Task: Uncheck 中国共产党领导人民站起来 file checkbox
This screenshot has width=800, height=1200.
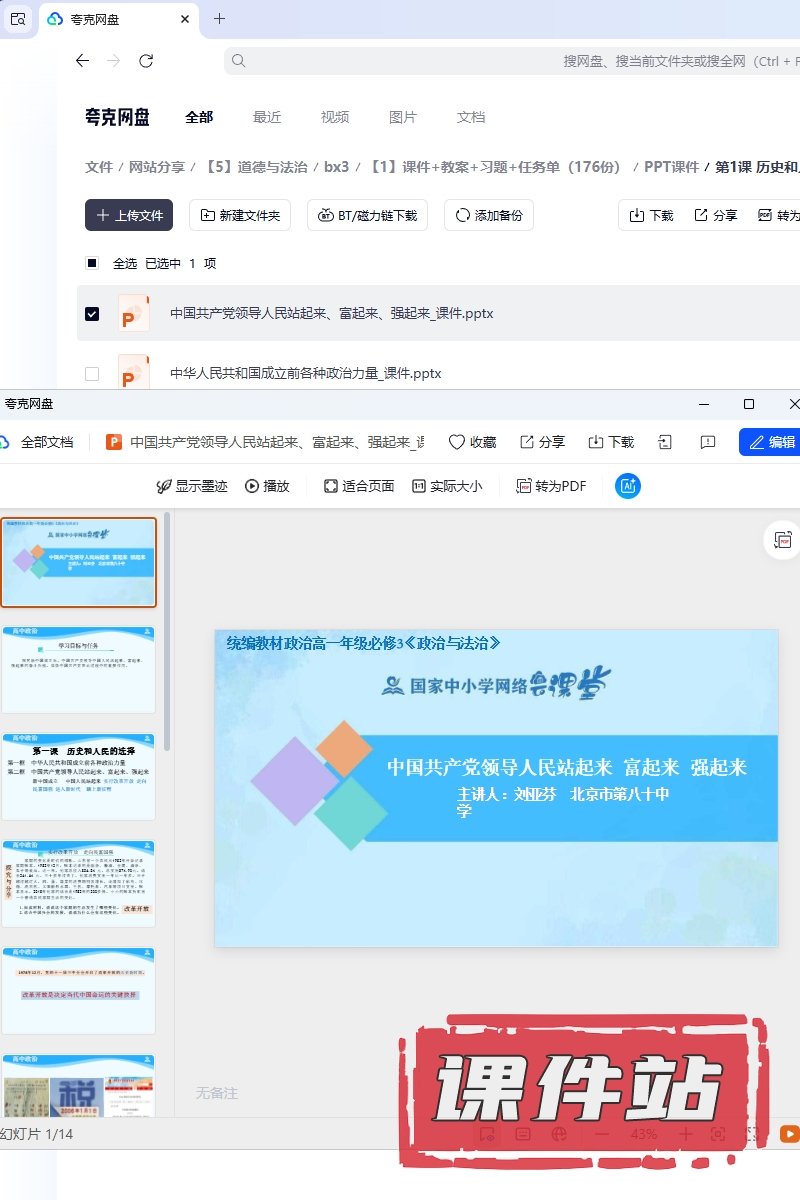Action: [92, 314]
